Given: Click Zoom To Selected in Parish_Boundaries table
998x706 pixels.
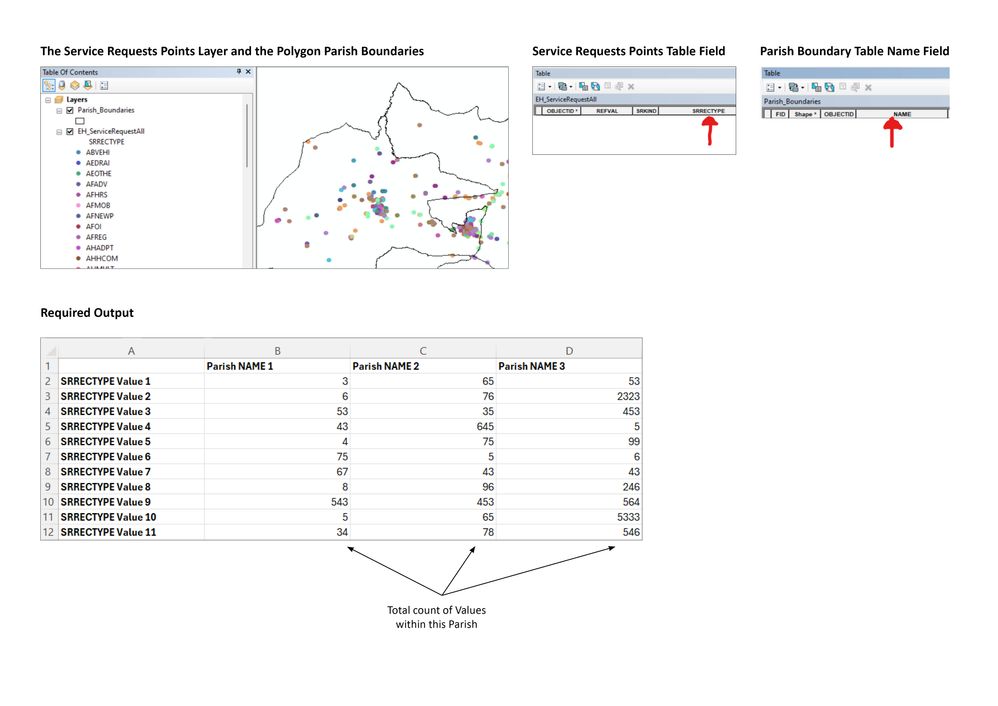Looking at the screenshot, I should [855, 87].
